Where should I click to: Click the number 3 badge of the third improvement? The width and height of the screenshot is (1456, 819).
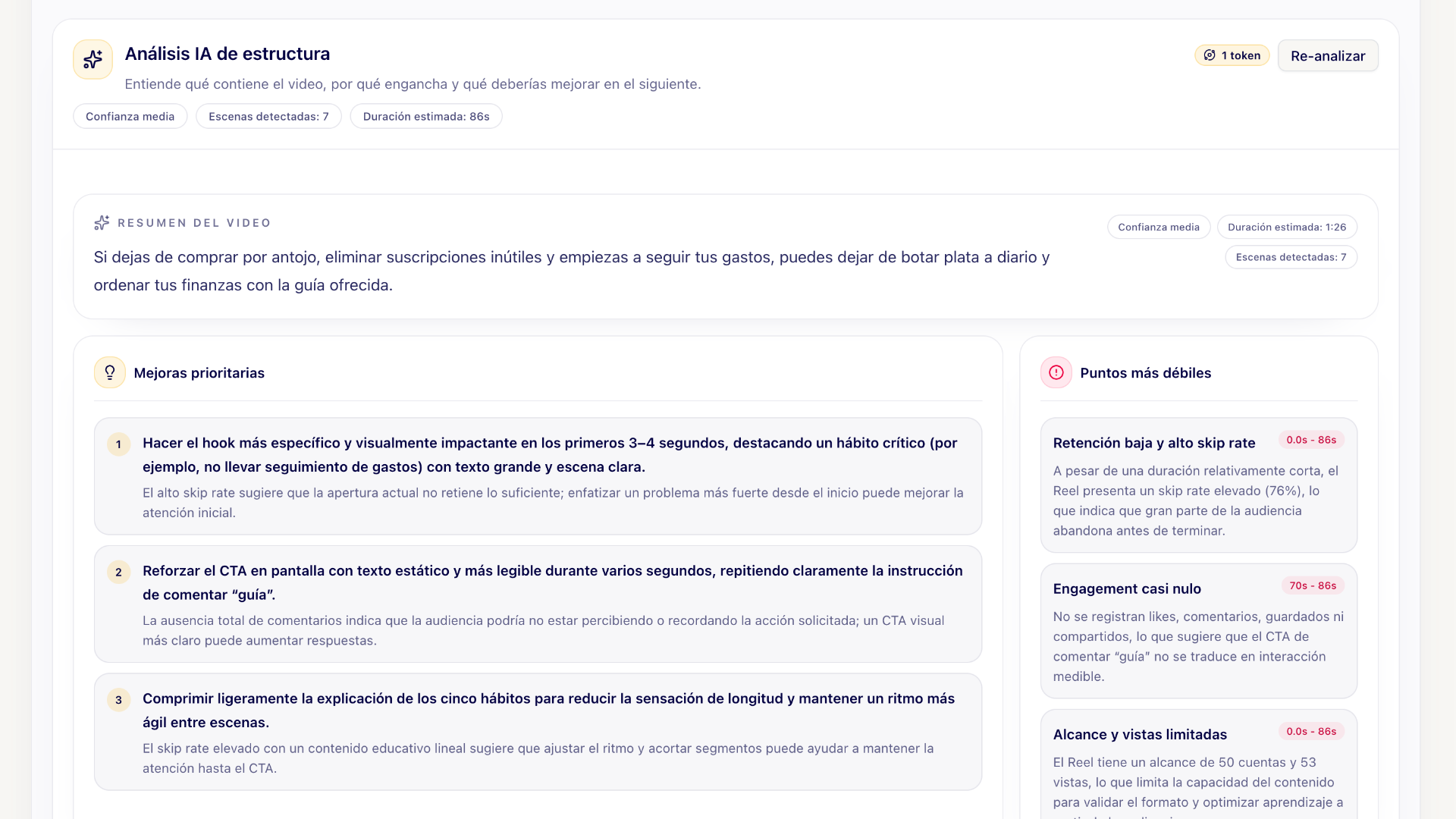coord(118,700)
